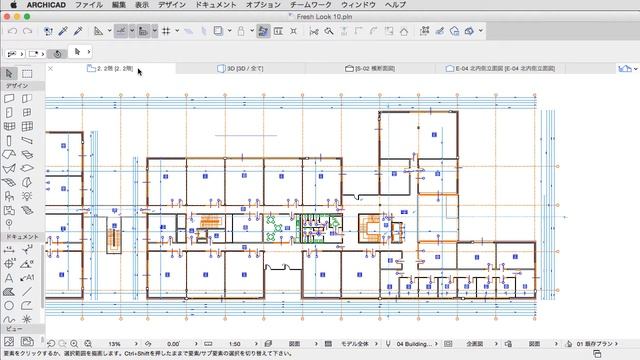Image resolution: width=640 pixels, height=360 pixels.
Task: Toggle Grid Snap hash icon
Action: tap(166, 31)
